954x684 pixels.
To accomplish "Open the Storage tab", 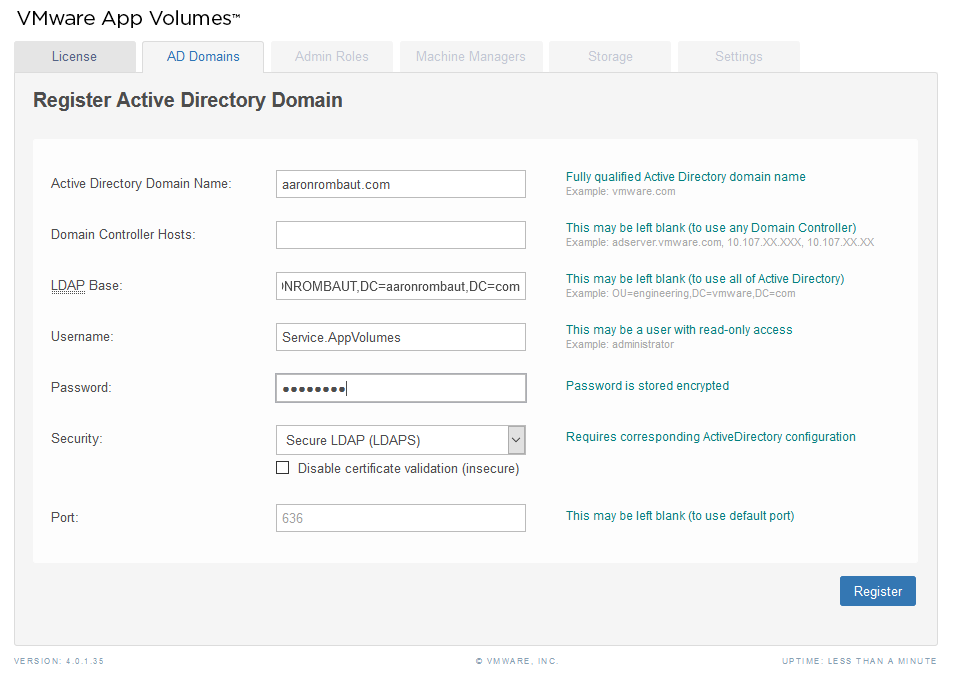I will coord(610,57).
